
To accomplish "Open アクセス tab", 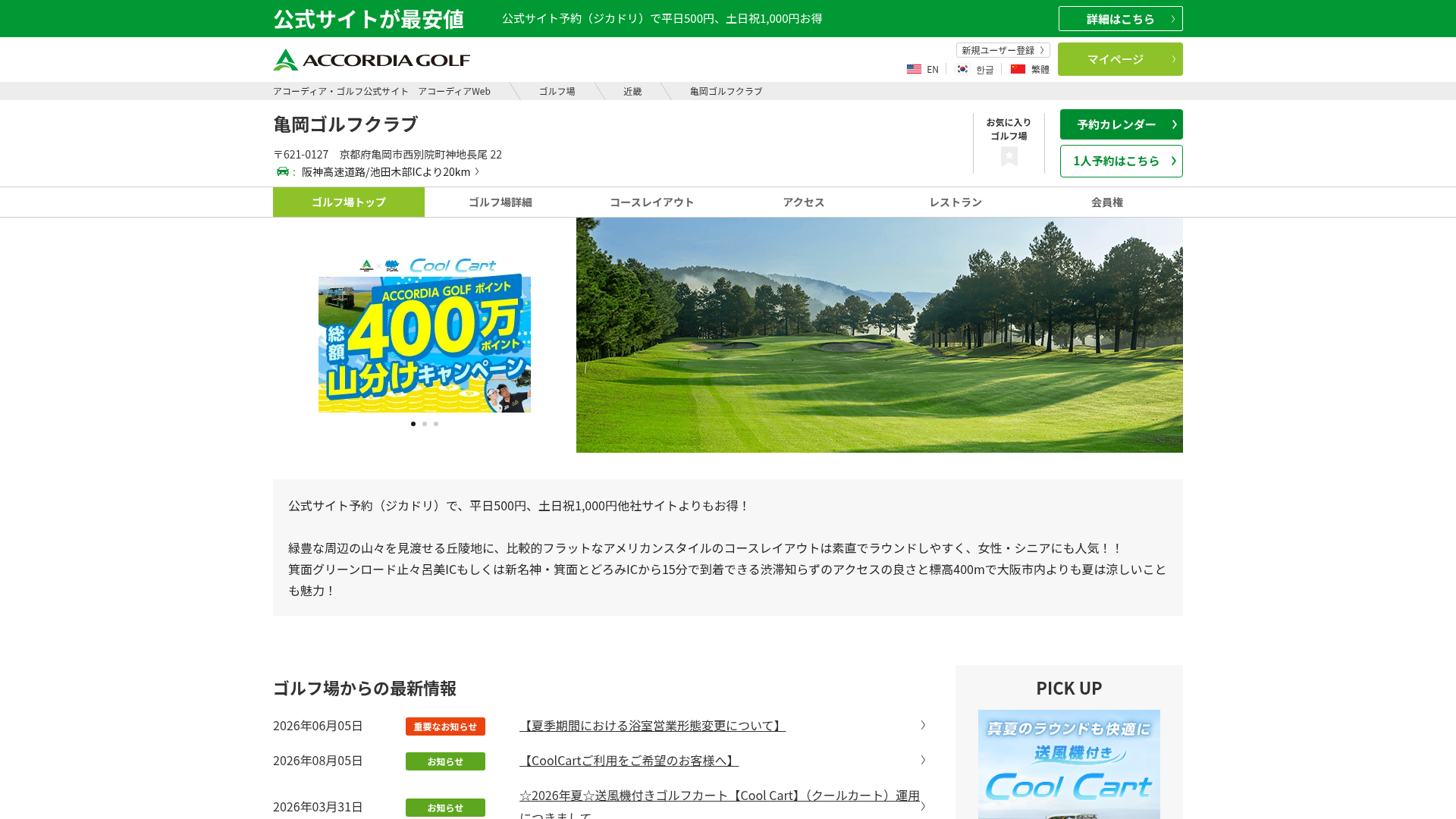I will coord(804,202).
